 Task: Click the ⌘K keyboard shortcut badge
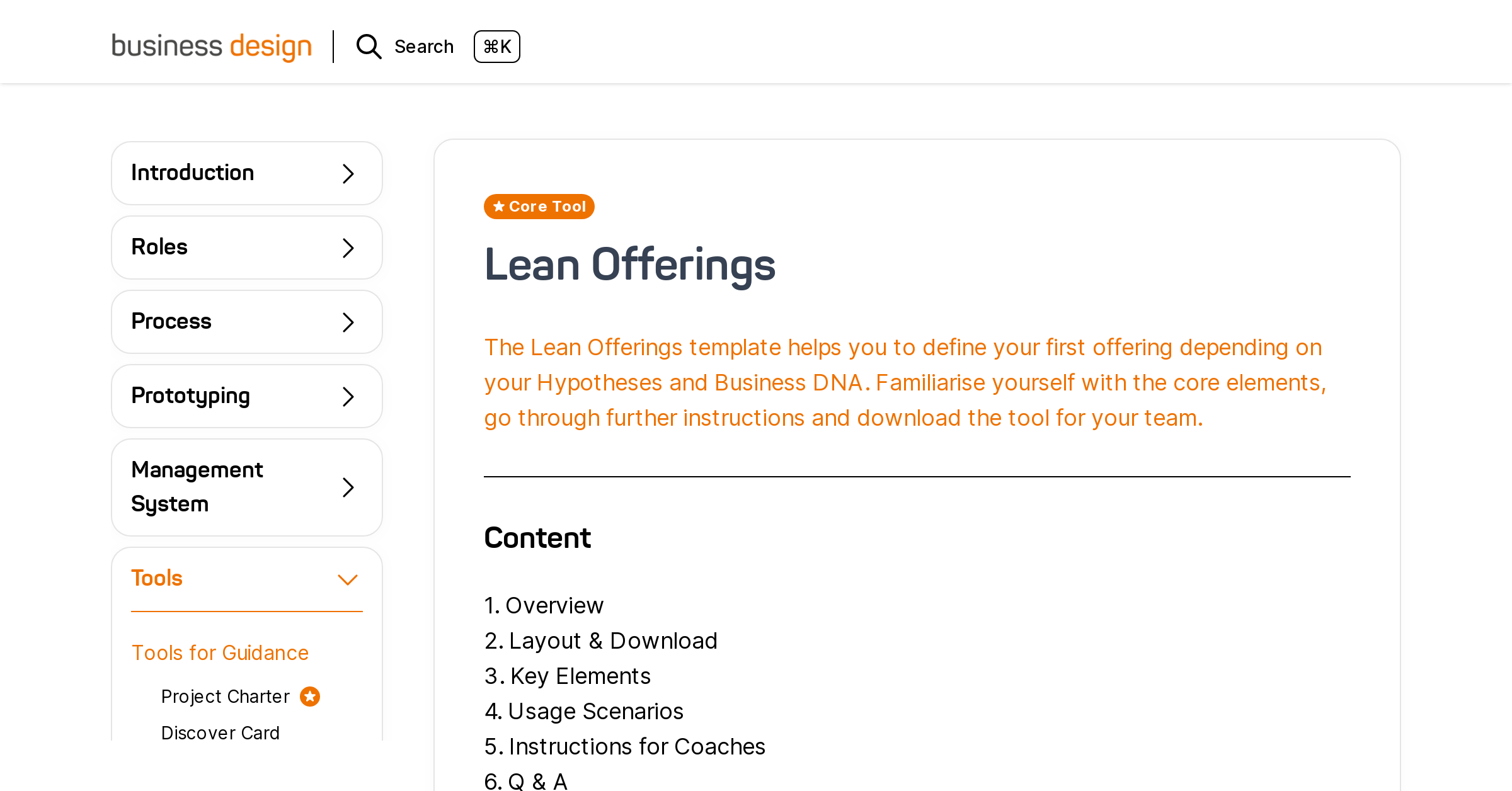496,47
